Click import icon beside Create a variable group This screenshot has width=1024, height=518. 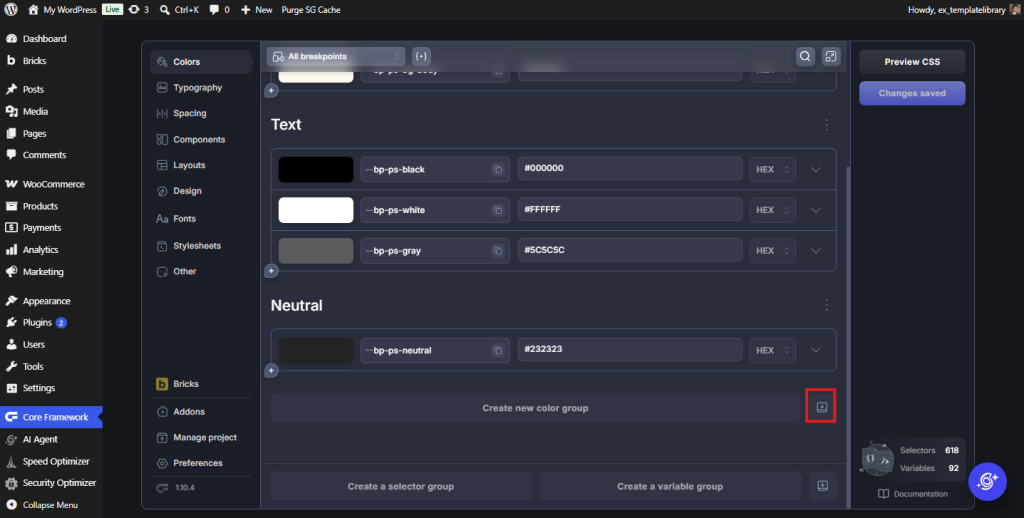pos(823,486)
